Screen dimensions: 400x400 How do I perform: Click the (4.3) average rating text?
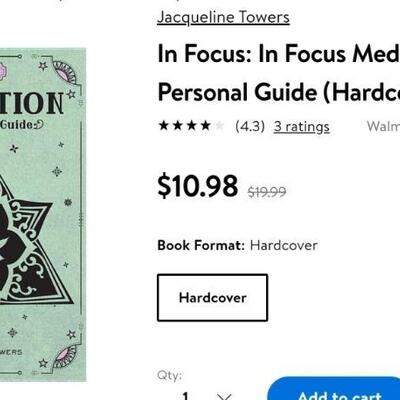pos(250,126)
